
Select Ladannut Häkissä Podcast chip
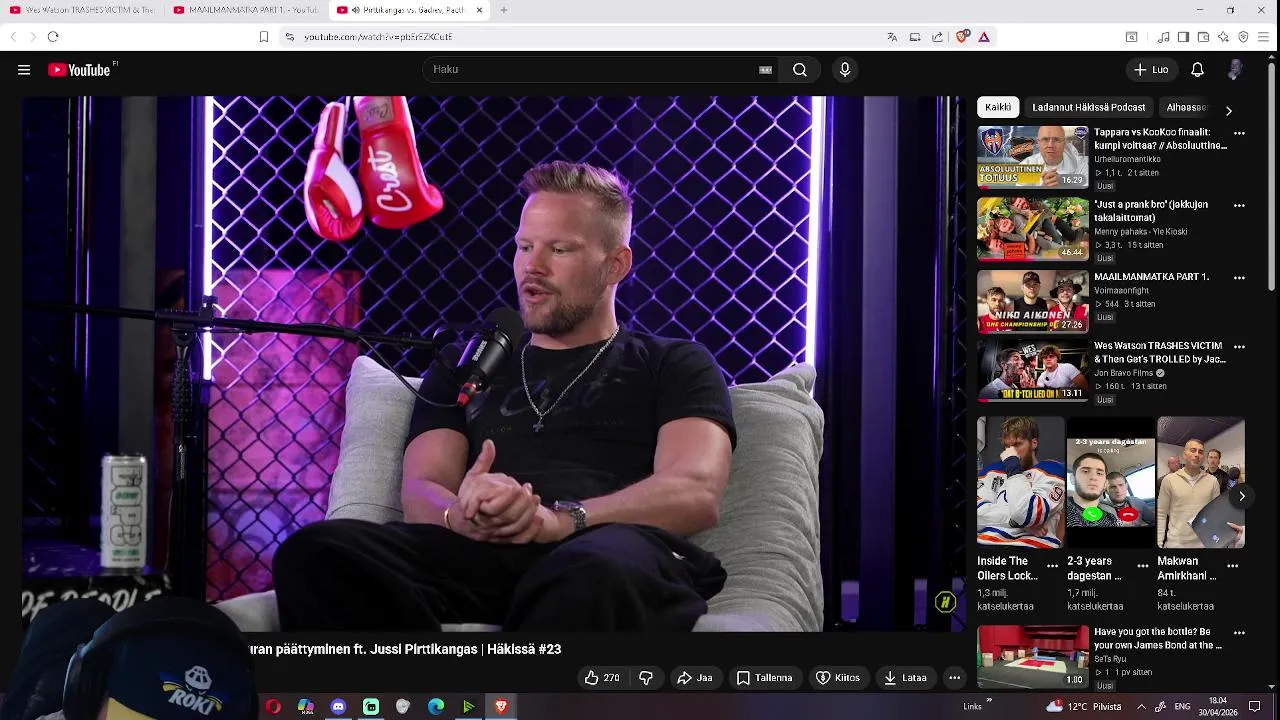pos(1089,107)
